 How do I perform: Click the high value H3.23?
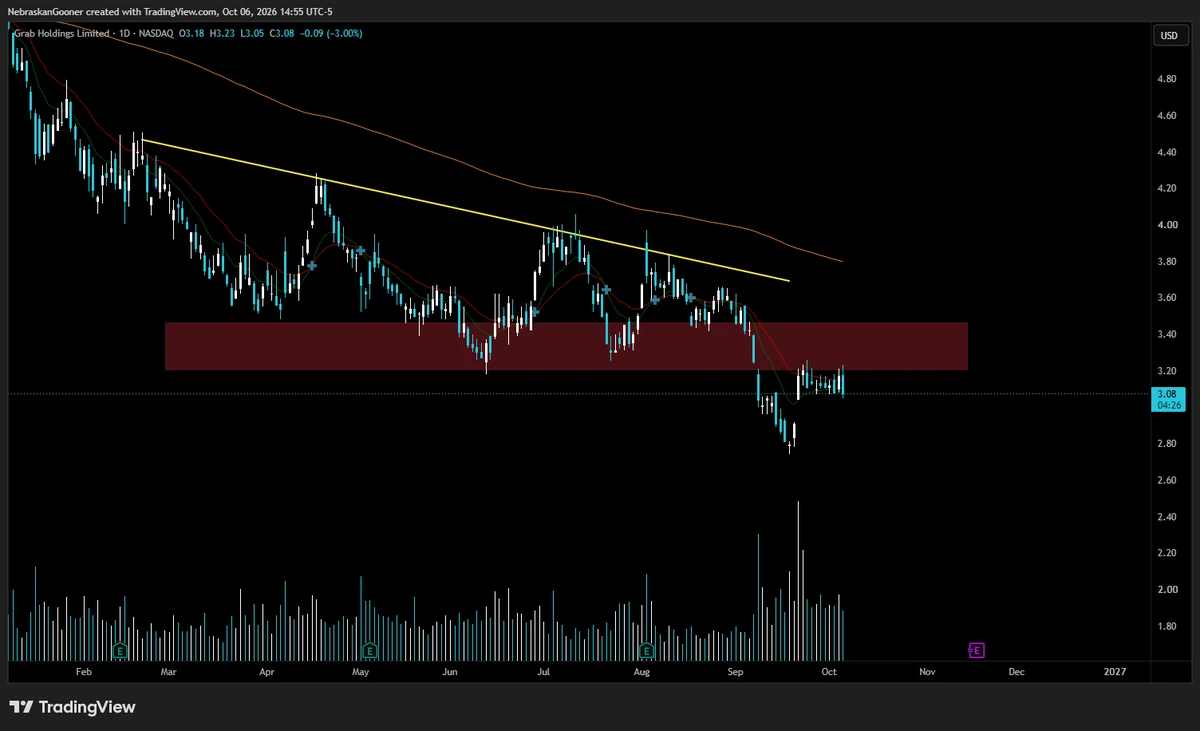[x=223, y=34]
